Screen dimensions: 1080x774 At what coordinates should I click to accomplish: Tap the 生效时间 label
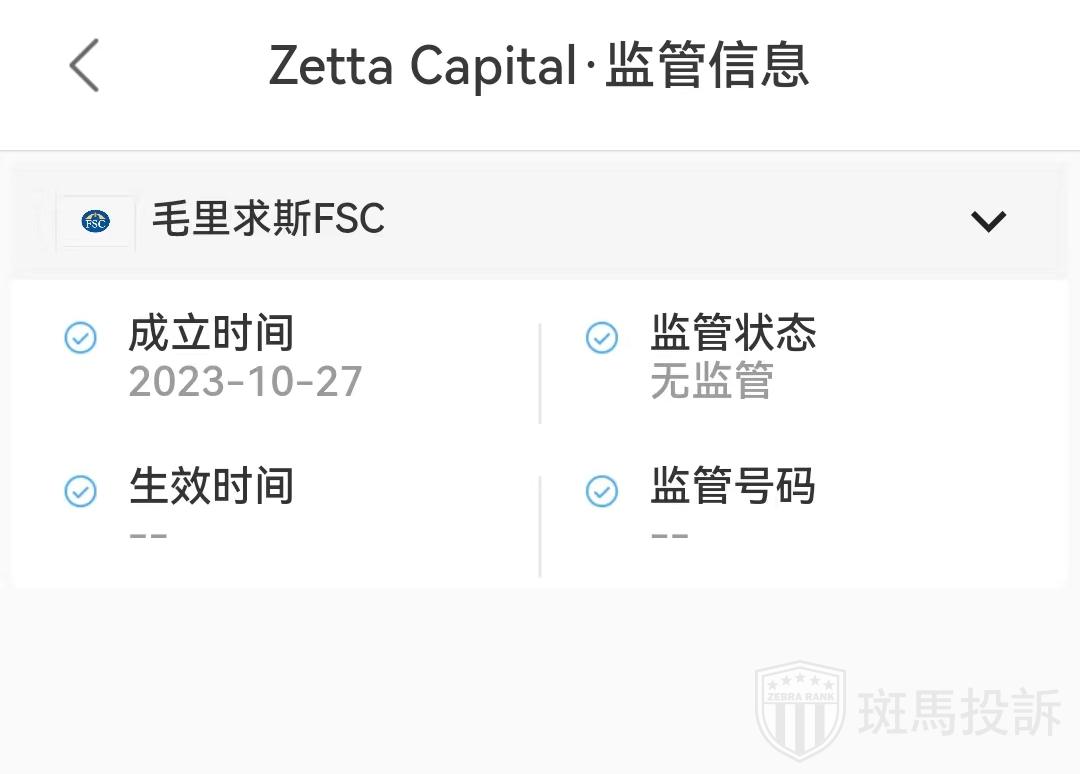point(211,487)
